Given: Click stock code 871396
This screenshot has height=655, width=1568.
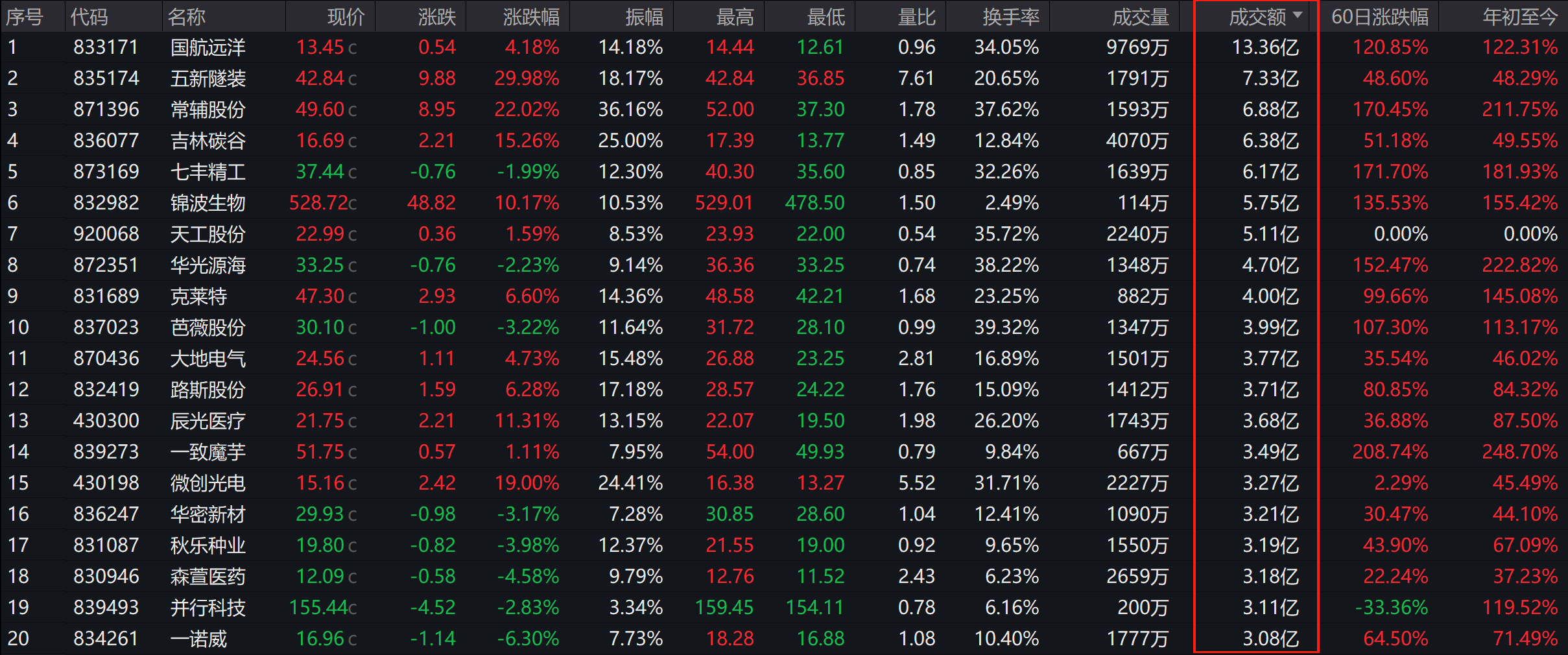Looking at the screenshot, I should click(106, 110).
